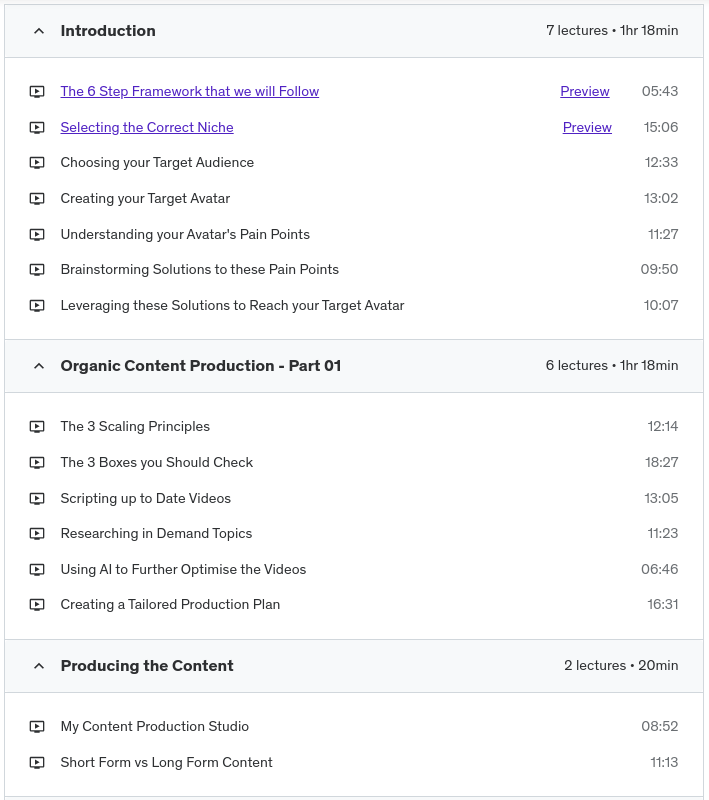This screenshot has height=800, width=709.
Task: Click video icon next to Creating your Target Avatar
Action: pos(37,199)
